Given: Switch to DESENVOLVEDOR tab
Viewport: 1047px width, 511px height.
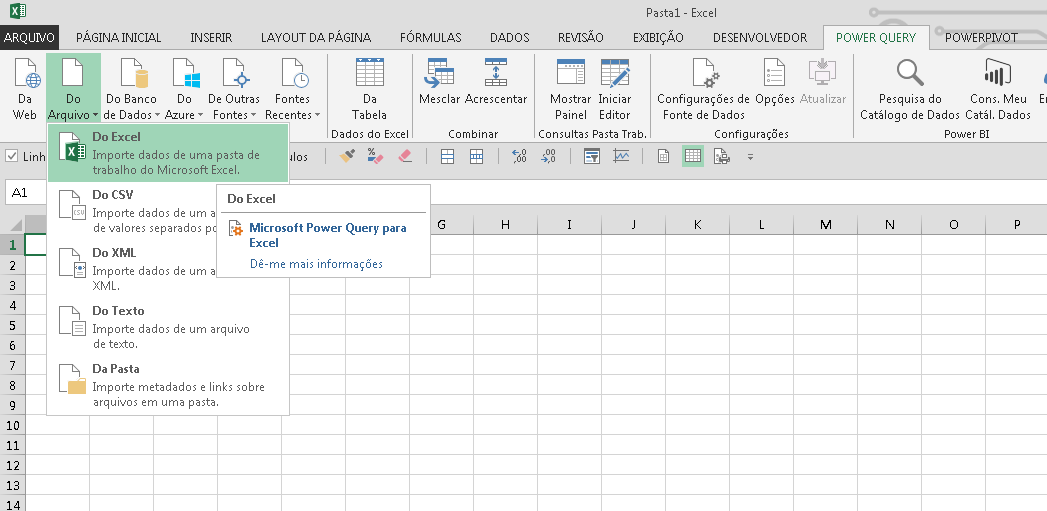Looking at the screenshot, I should coord(760,37).
